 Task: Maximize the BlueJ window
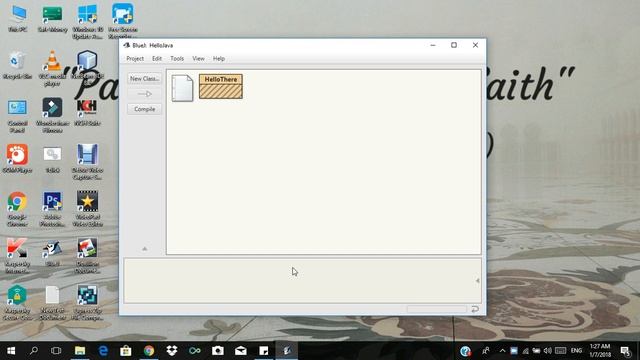[454, 45]
